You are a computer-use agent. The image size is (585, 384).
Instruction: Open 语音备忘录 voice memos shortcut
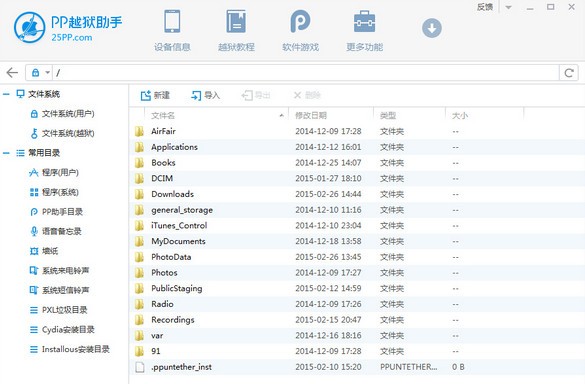click(x=56, y=231)
